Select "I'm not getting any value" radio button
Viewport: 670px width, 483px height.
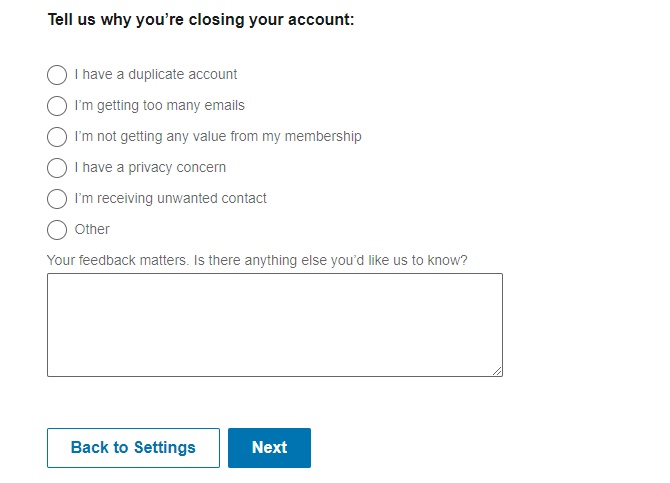pyautogui.click(x=57, y=137)
